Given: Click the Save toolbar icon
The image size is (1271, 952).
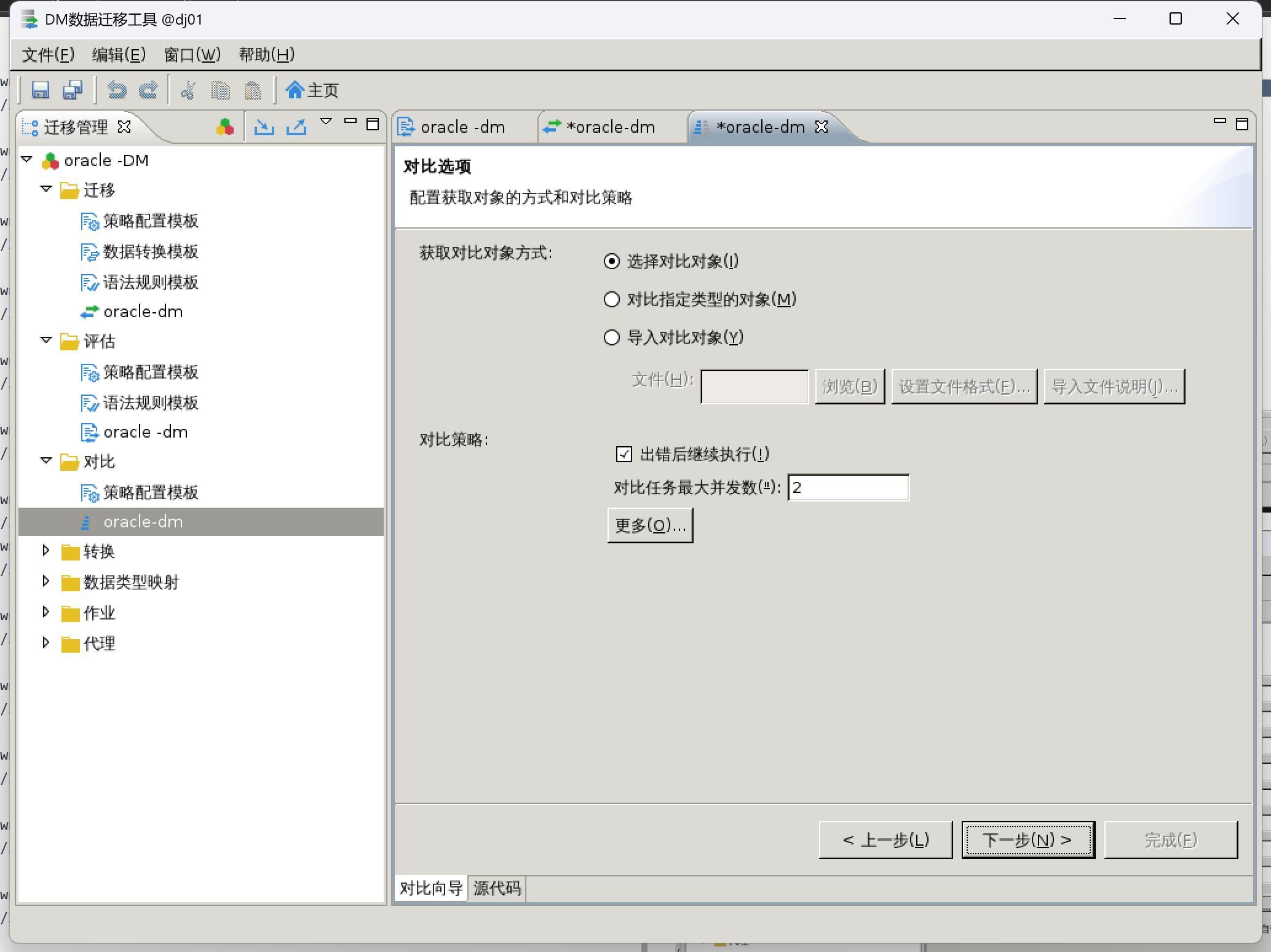Looking at the screenshot, I should pyautogui.click(x=41, y=90).
